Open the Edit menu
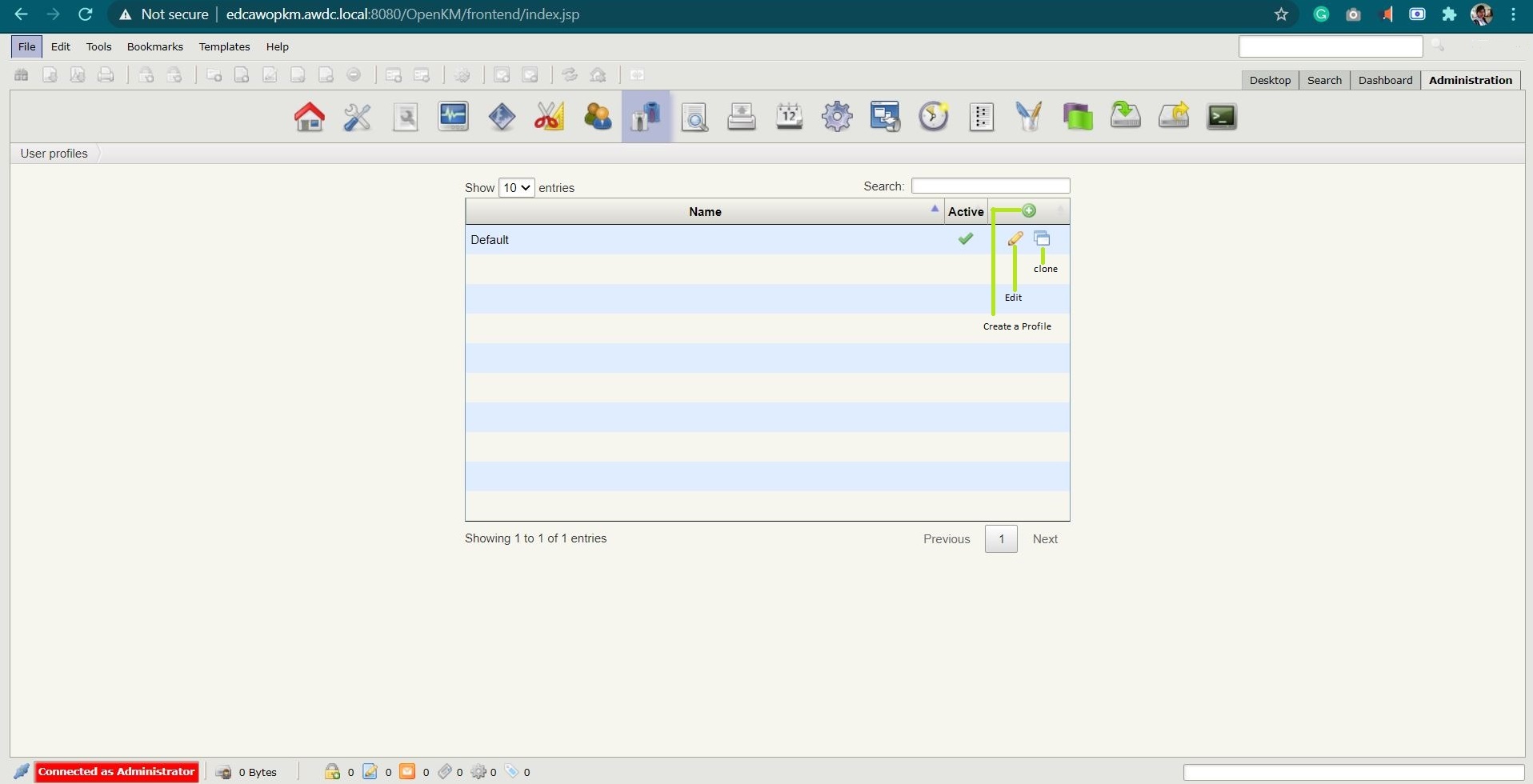This screenshot has height=784, width=1533. [61, 46]
